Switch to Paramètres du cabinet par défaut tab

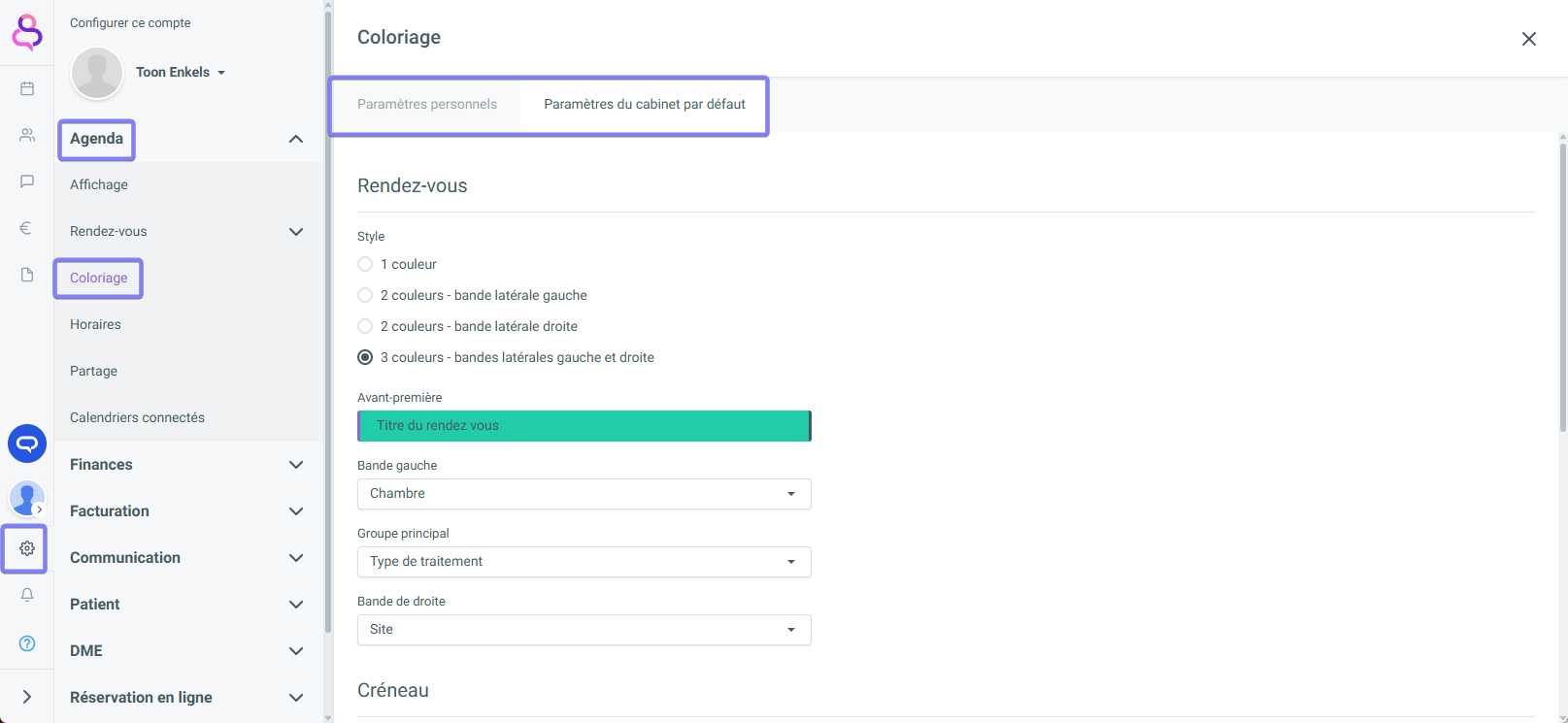(x=645, y=105)
